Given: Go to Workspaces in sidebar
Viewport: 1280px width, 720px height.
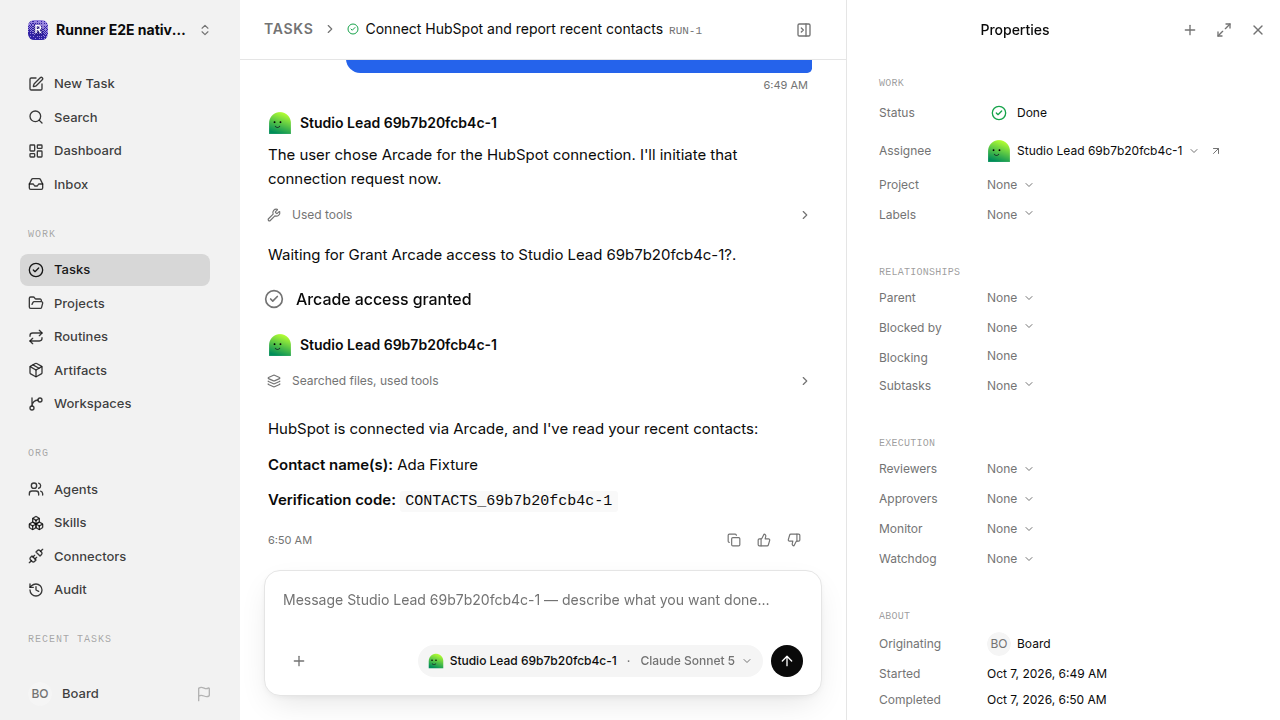Looking at the screenshot, I should pos(115,404).
